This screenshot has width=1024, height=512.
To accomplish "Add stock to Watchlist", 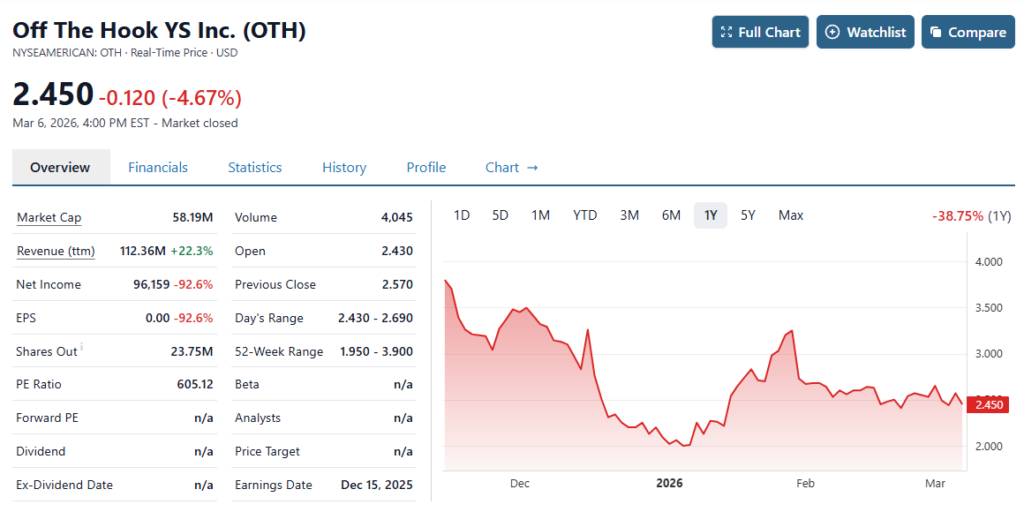I will click(865, 32).
